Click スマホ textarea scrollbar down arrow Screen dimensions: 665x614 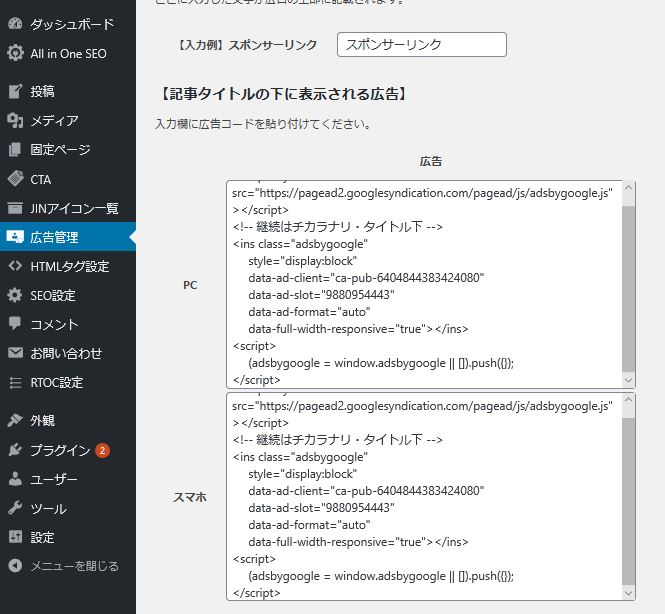629,593
